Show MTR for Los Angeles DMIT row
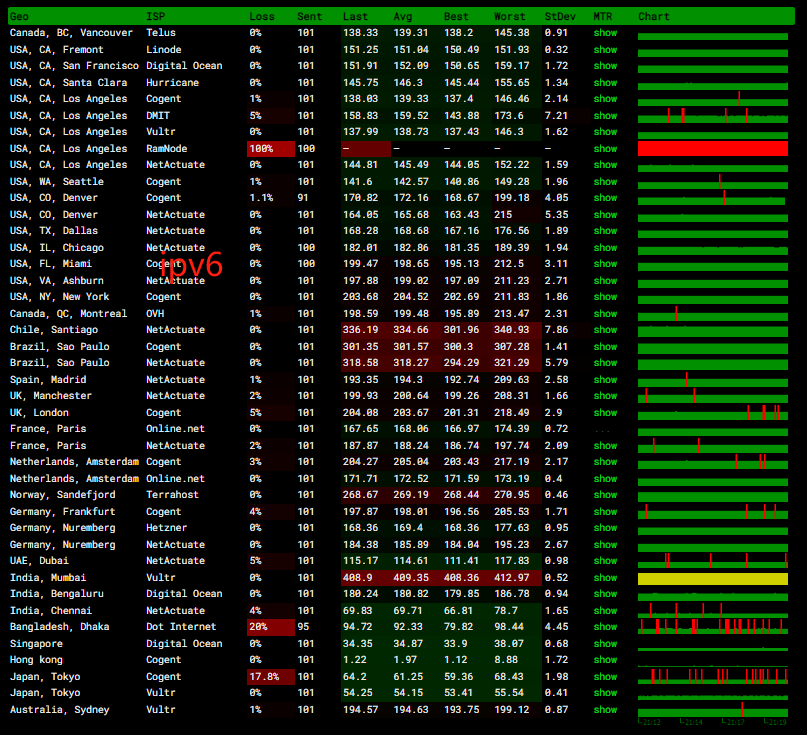This screenshot has width=807, height=735. pyautogui.click(x=605, y=116)
